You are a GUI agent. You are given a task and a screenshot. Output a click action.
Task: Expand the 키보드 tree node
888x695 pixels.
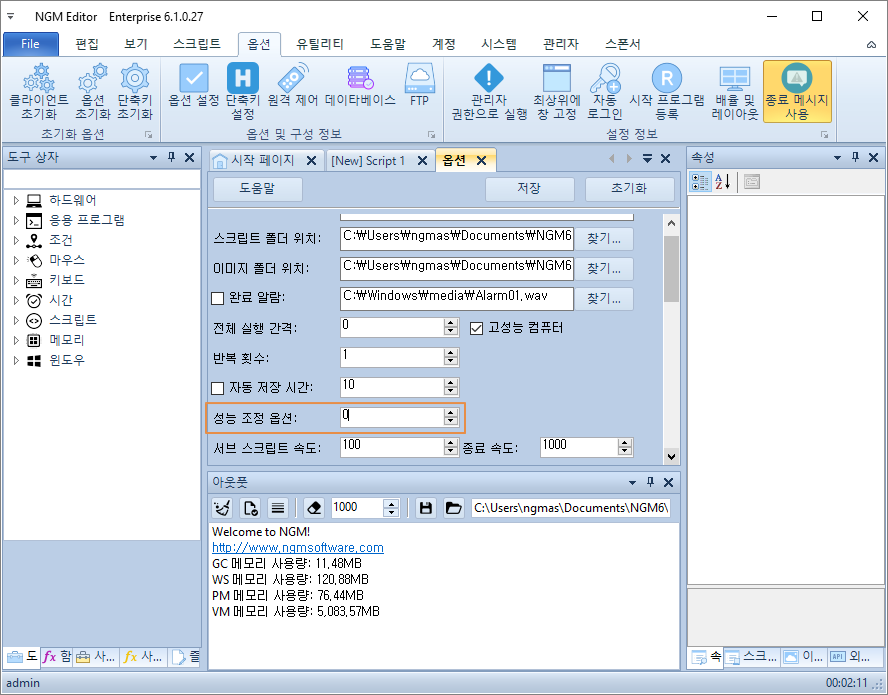click(16, 280)
